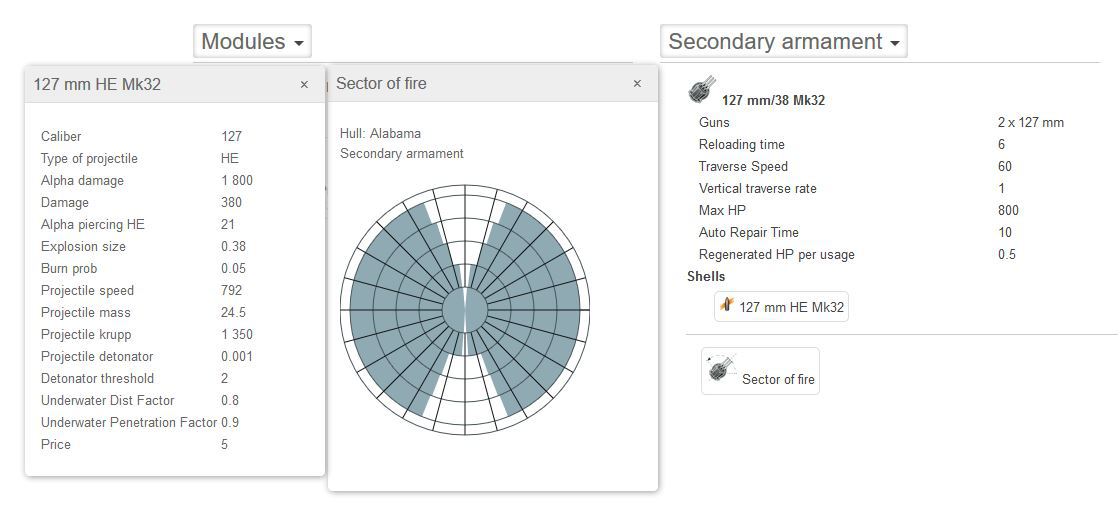
Task: Select the 127 mm HE Mk32 popup title
Action: pos(97,85)
